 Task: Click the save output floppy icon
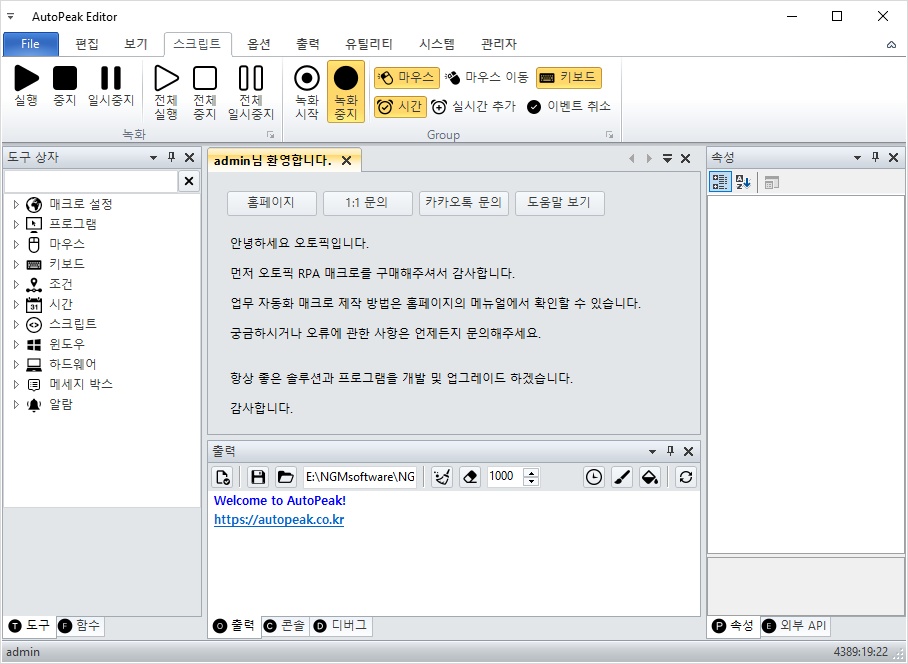(x=258, y=478)
